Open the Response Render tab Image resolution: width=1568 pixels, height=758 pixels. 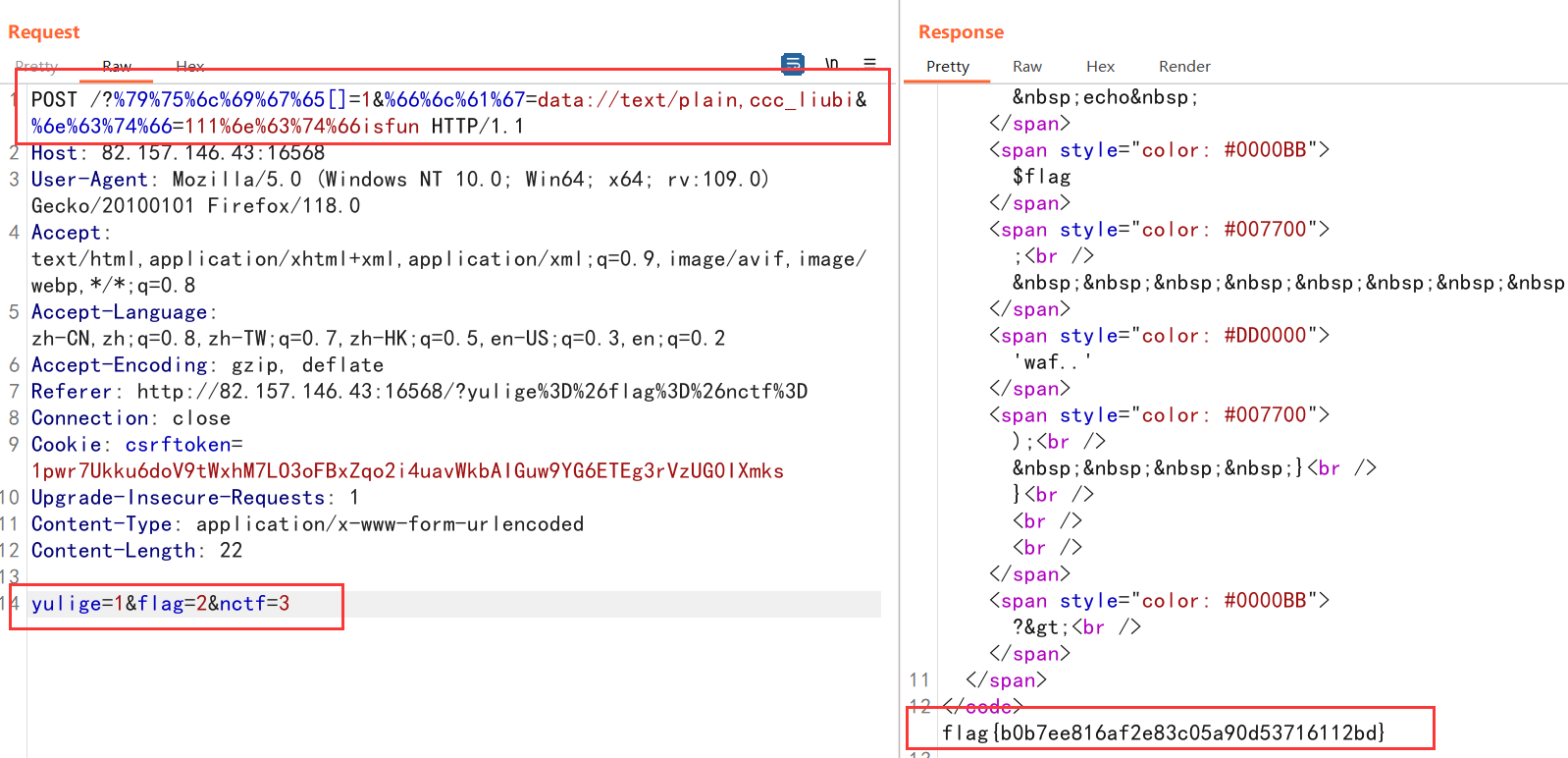1184,67
